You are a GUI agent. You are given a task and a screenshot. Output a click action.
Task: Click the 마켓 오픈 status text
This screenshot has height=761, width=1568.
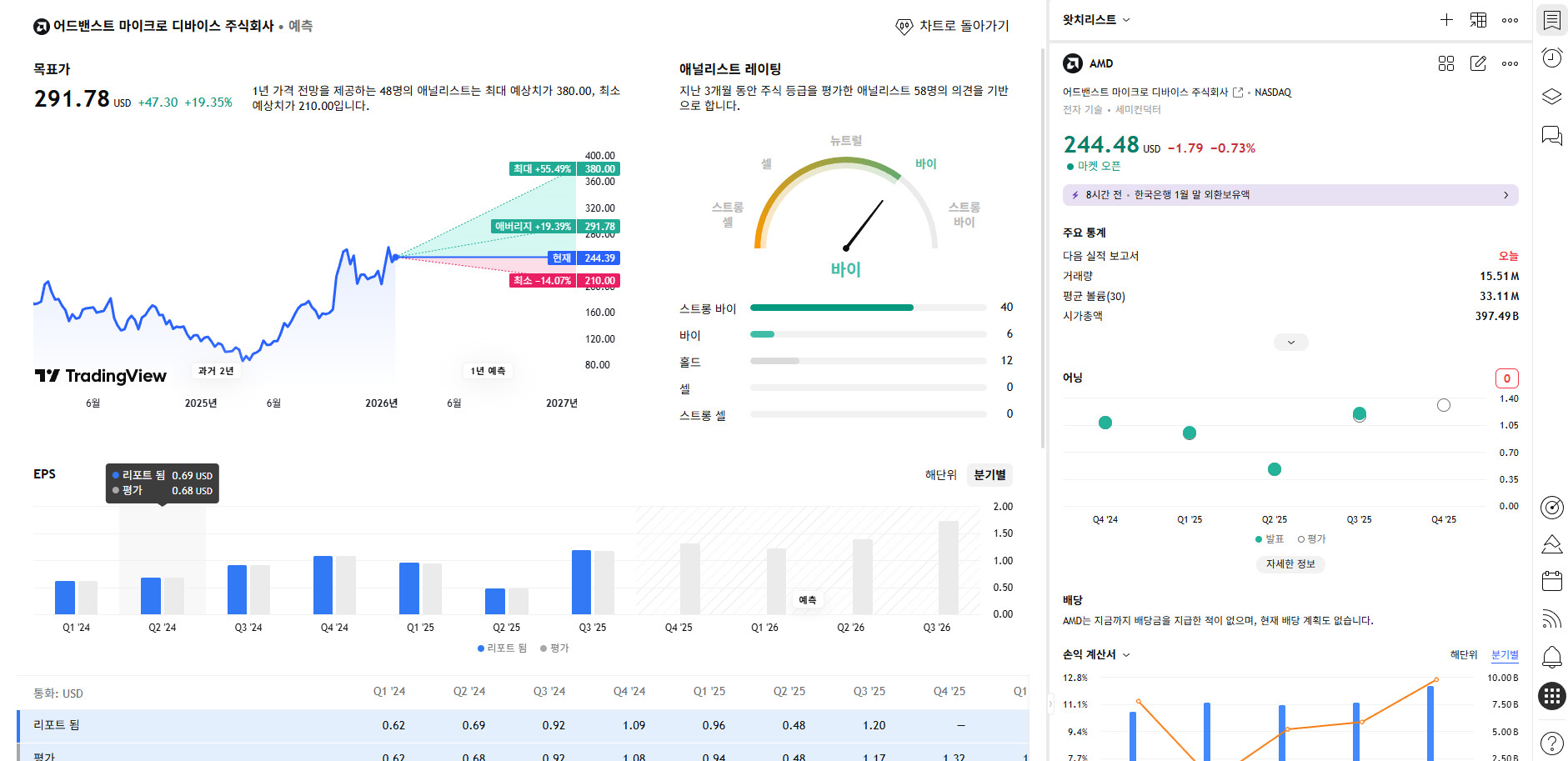click(x=1099, y=166)
